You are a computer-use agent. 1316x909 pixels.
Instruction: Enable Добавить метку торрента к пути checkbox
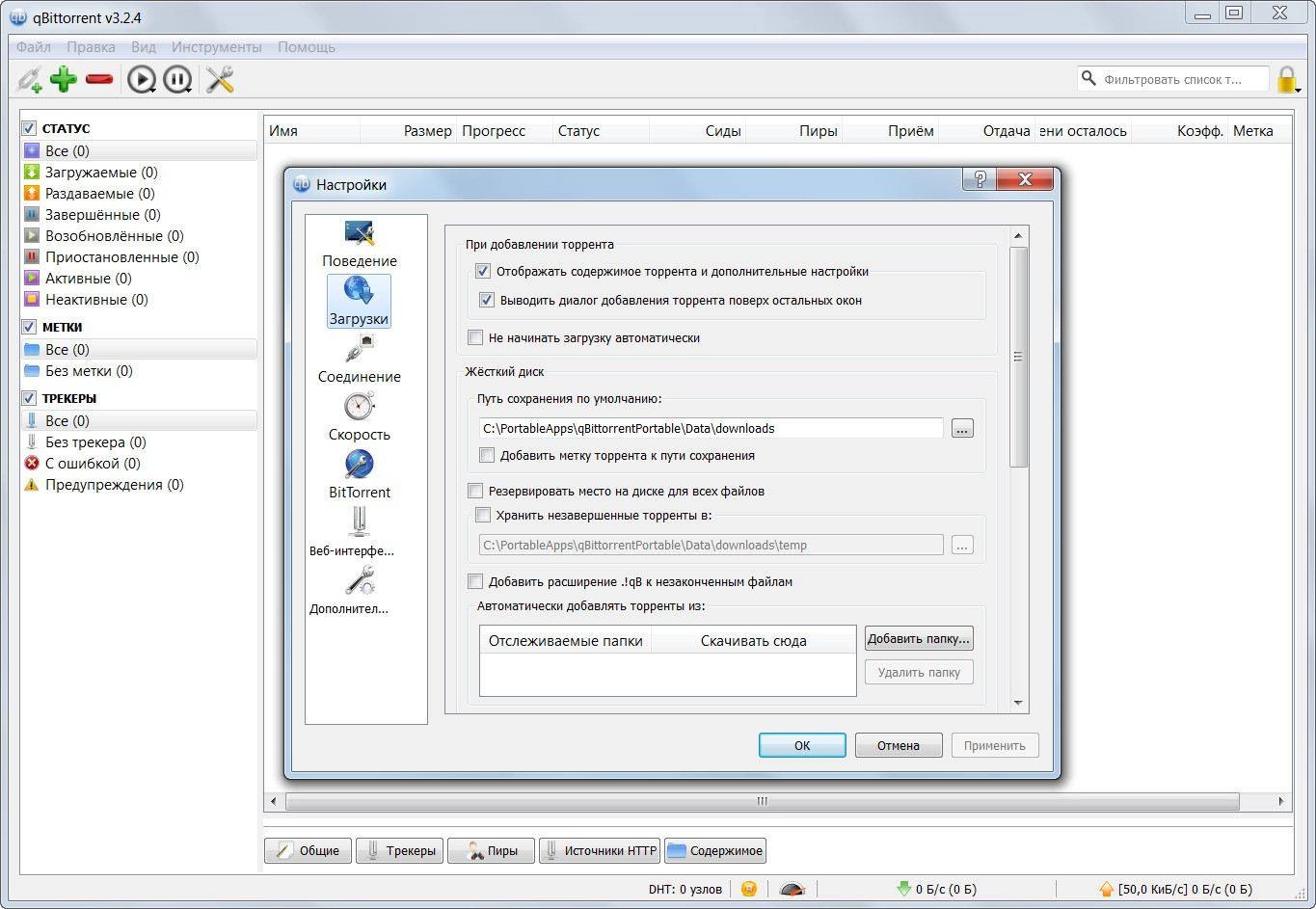click(x=487, y=456)
